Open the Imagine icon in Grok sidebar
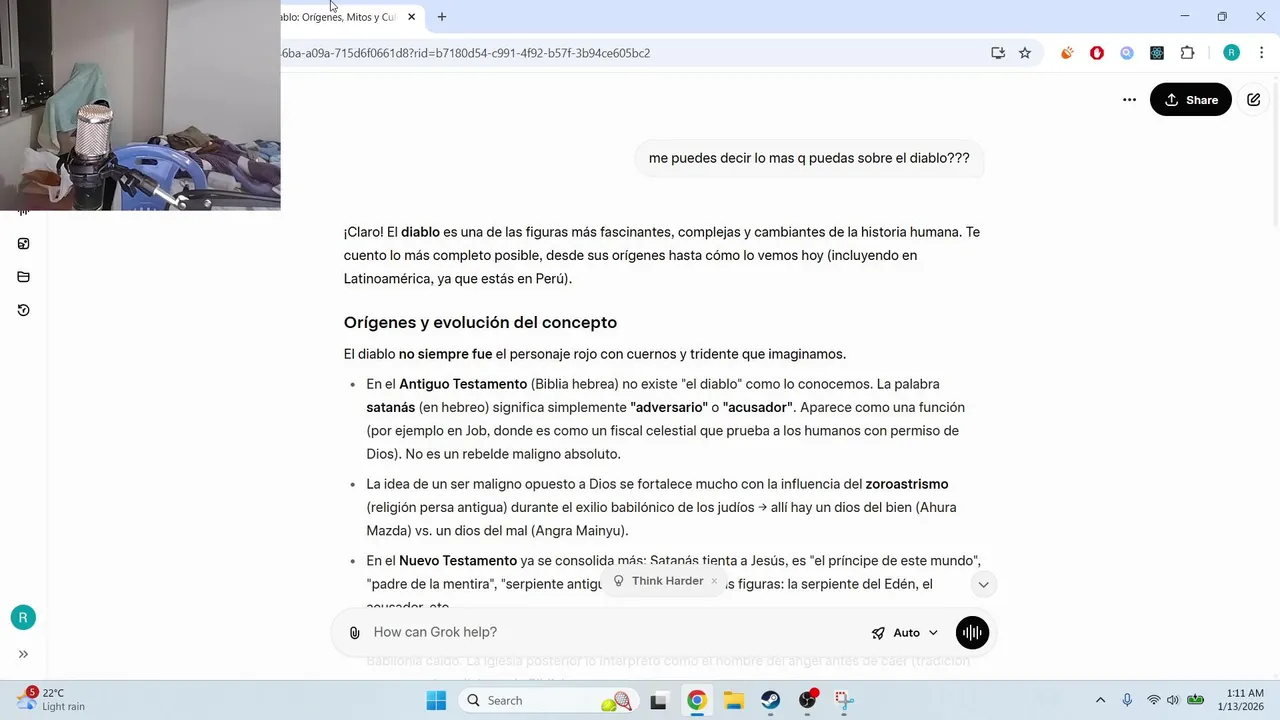Image resolution: width=1280 pixels, height=720 pixels. [x=23, y=243]
